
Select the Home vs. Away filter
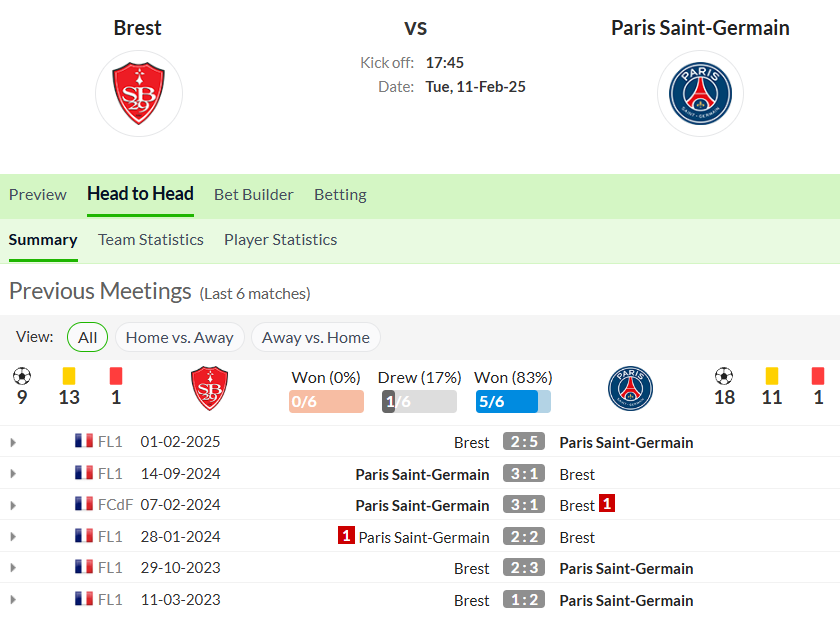(x=179, y=337)
